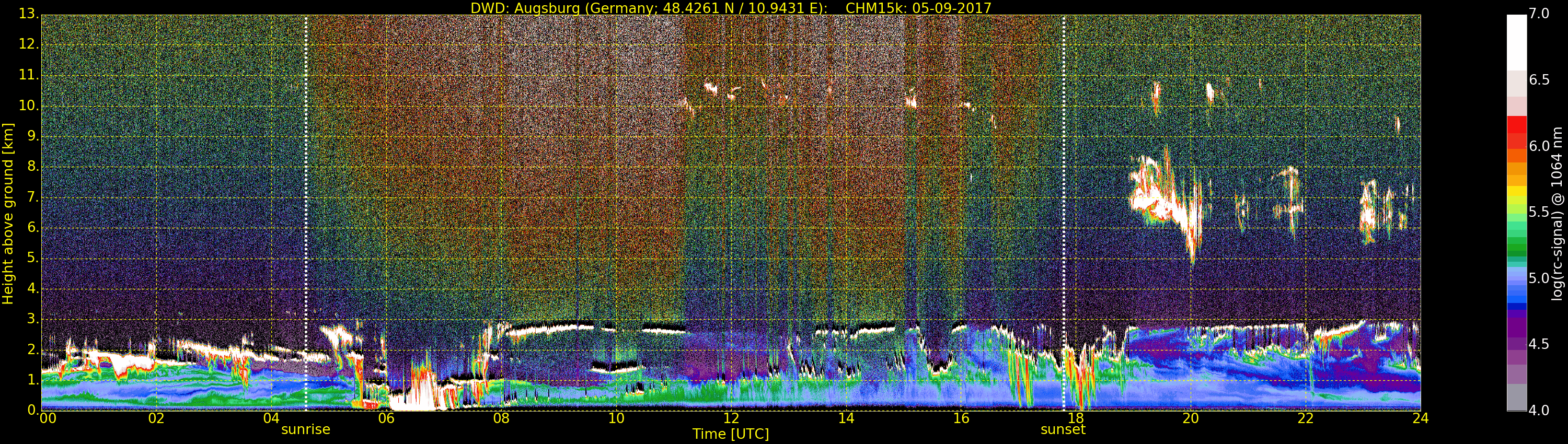Click the "log(rc-signal) @ 1064 nm" colorbar label
The width and height of the screenshot is (1568, 444).
click(x=1557, y=214)
